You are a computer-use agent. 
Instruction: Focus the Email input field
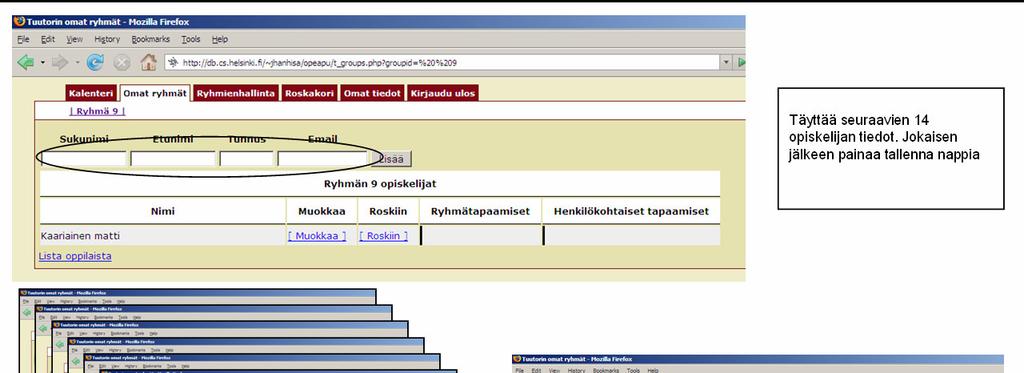(323, 159)
